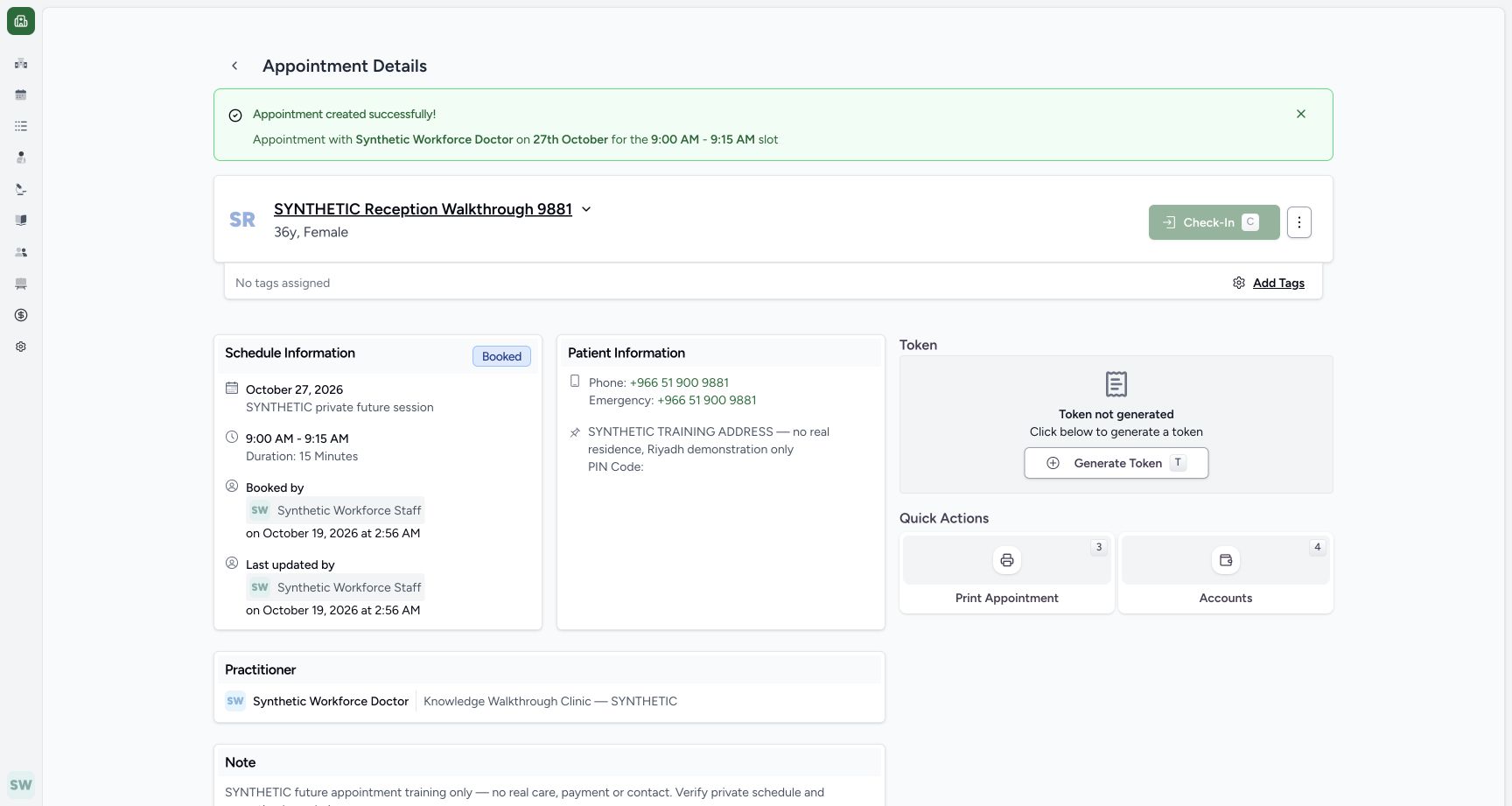Viewport: 1512px width, 806px height.
Task: Open the settings gear in sidebar
Action: click(21, 347)
